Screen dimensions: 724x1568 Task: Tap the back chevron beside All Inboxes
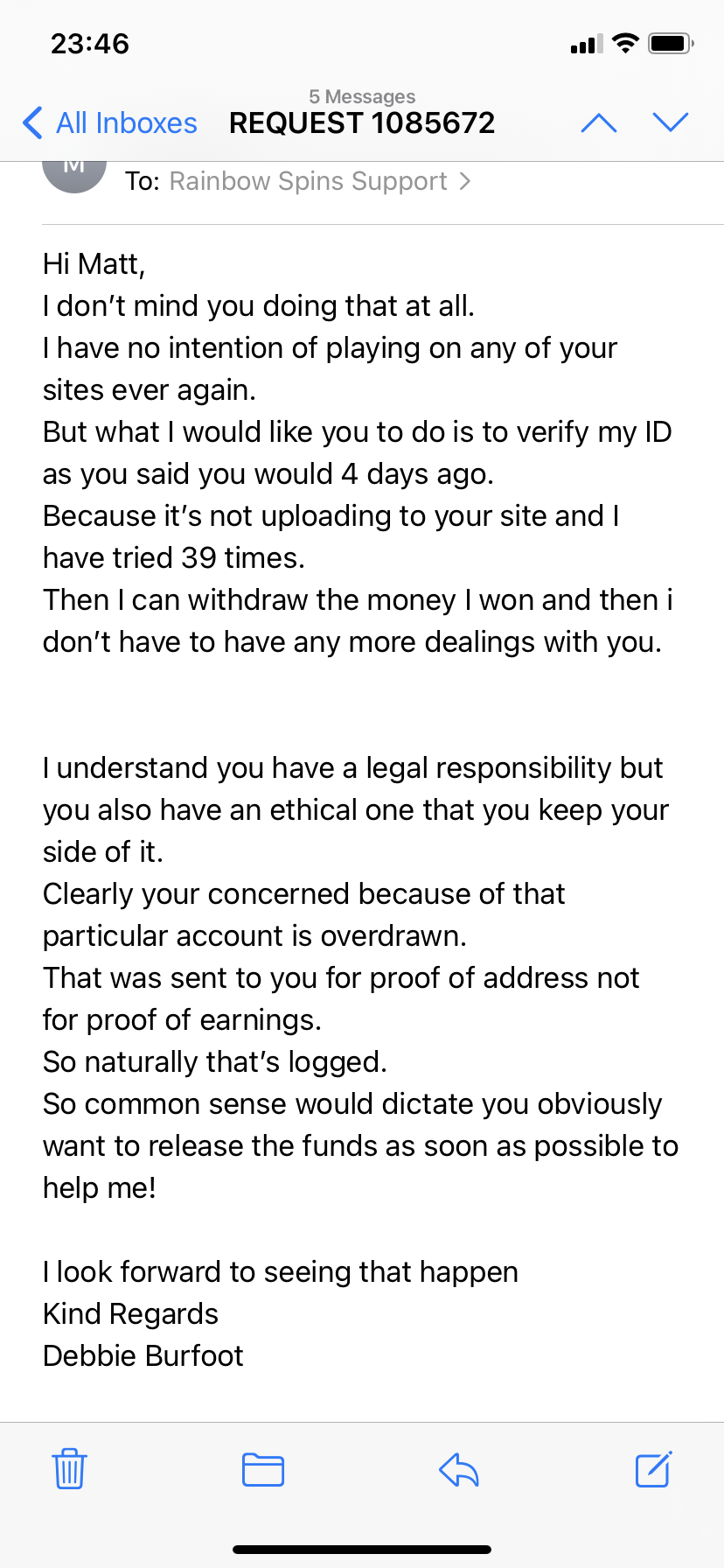32,123
